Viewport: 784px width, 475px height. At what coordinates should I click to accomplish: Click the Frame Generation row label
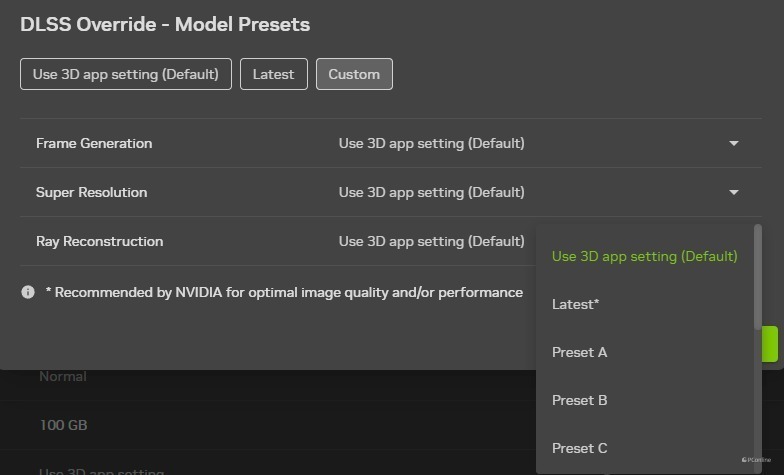click(94, 143)
